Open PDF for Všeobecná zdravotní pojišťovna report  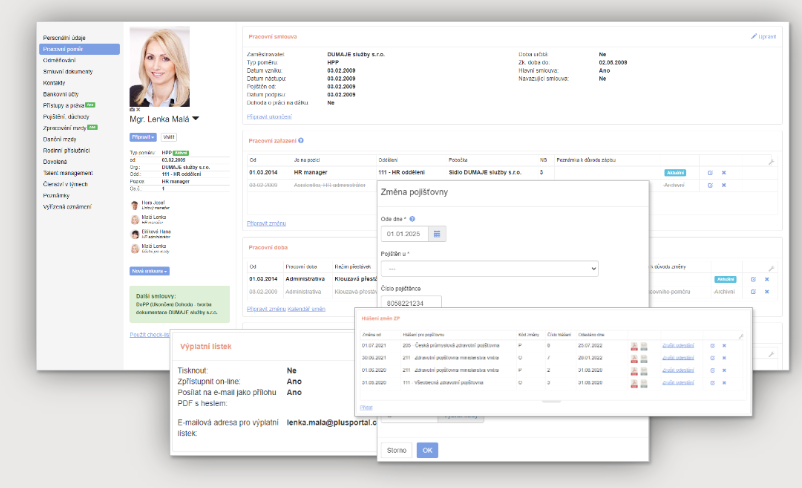634,383
